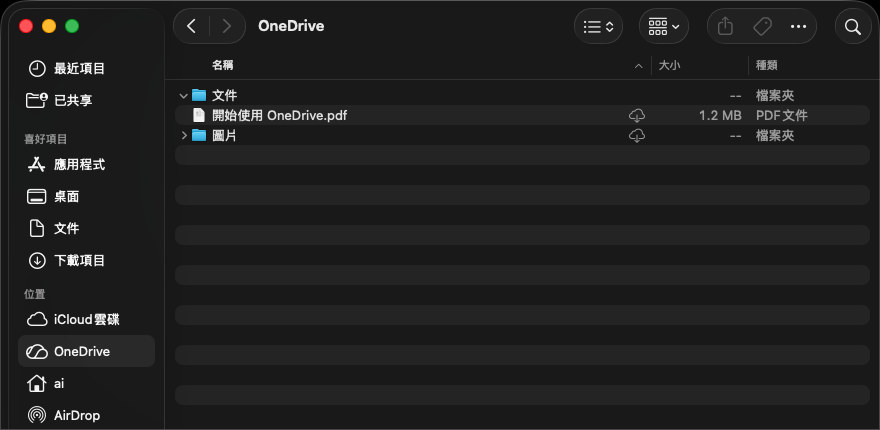The width and height of the screenshot is (880, 430).
Task: Click the cloud download icon for 圖片
Action: (x=637, y=135)
